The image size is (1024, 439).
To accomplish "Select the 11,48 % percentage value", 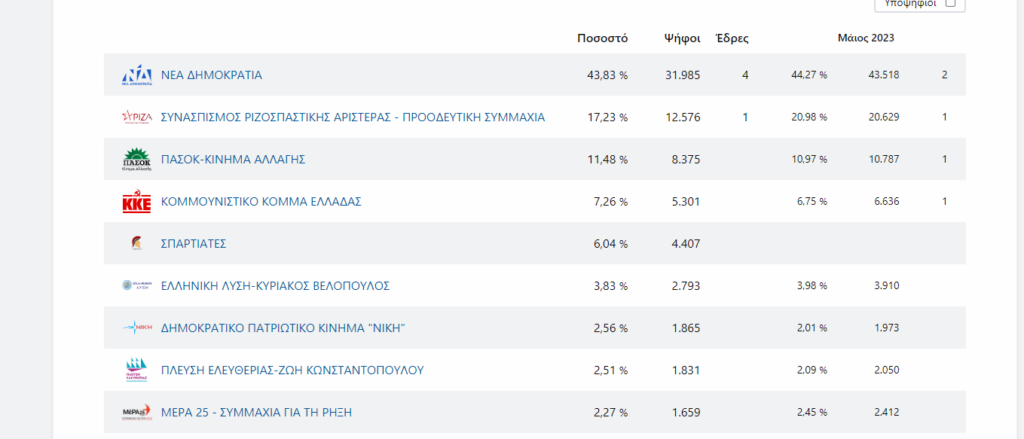I will click(x=608, y=159).
